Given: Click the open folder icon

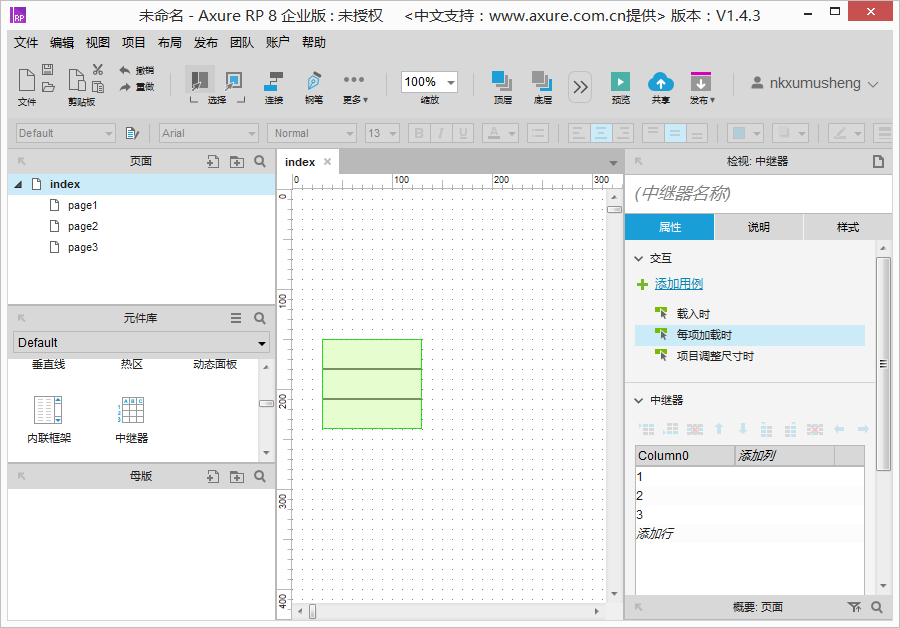Looking at the screenshot, I should tap(48, 87).
